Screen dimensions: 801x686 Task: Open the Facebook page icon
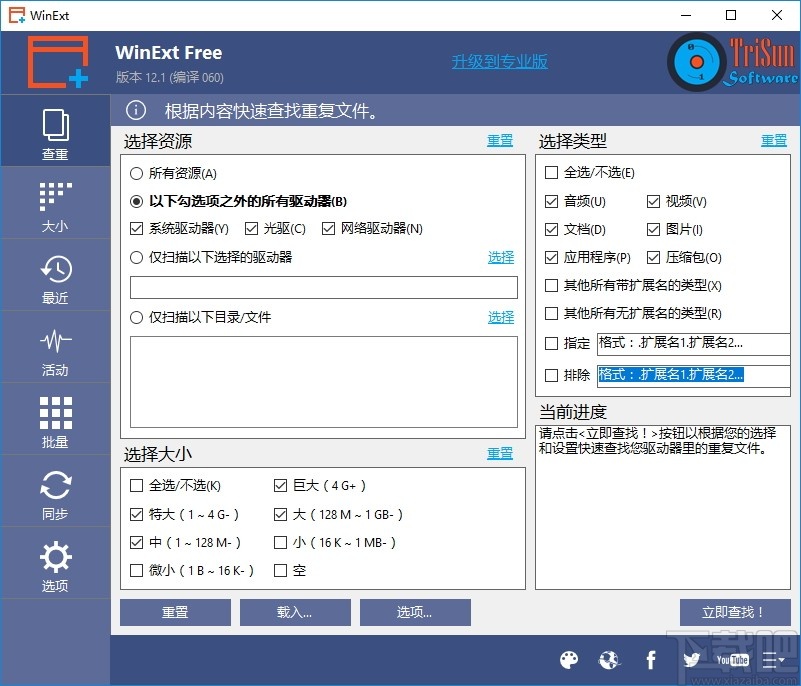point(650,660)
